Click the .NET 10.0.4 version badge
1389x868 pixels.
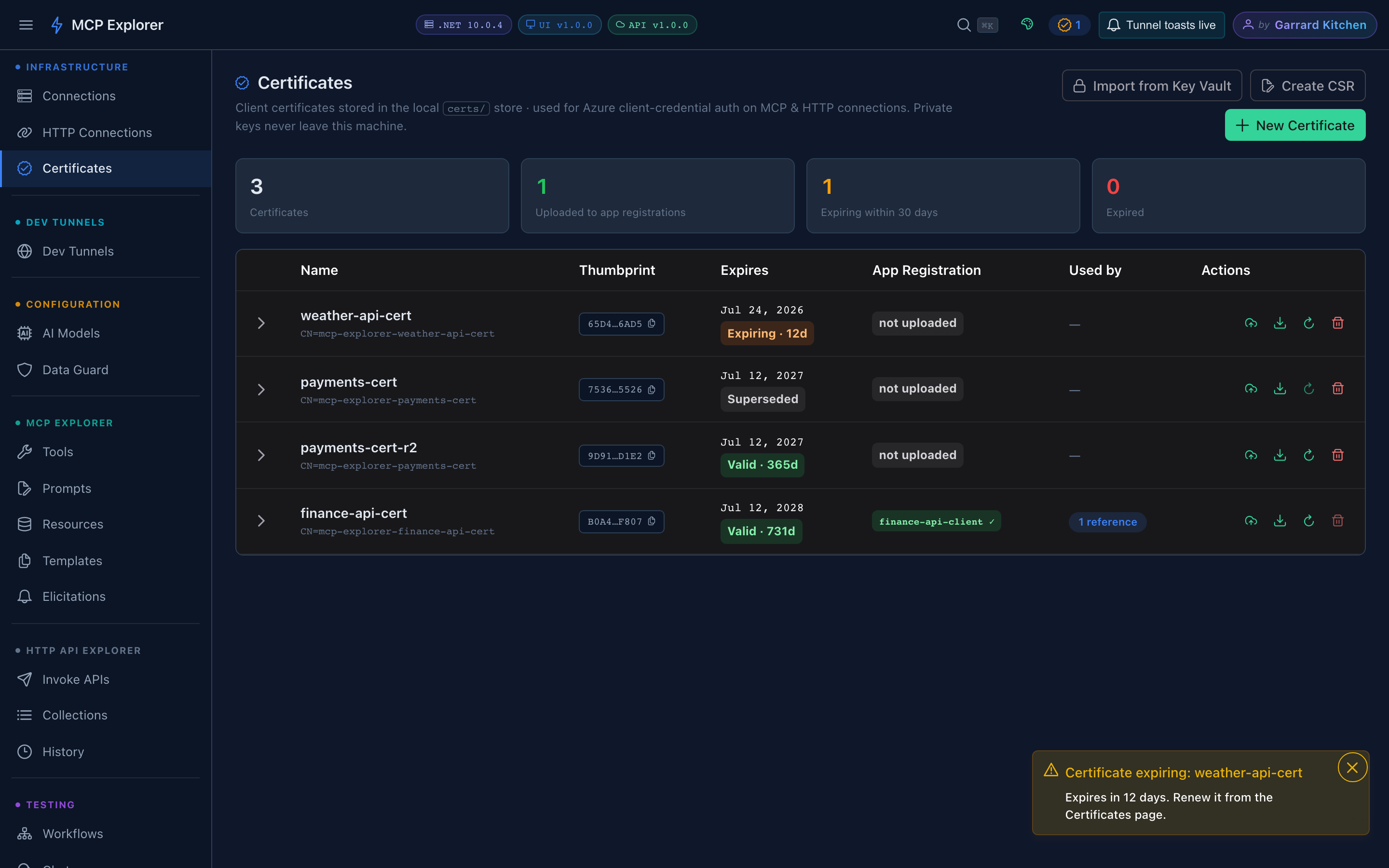(x=463, y=25)
